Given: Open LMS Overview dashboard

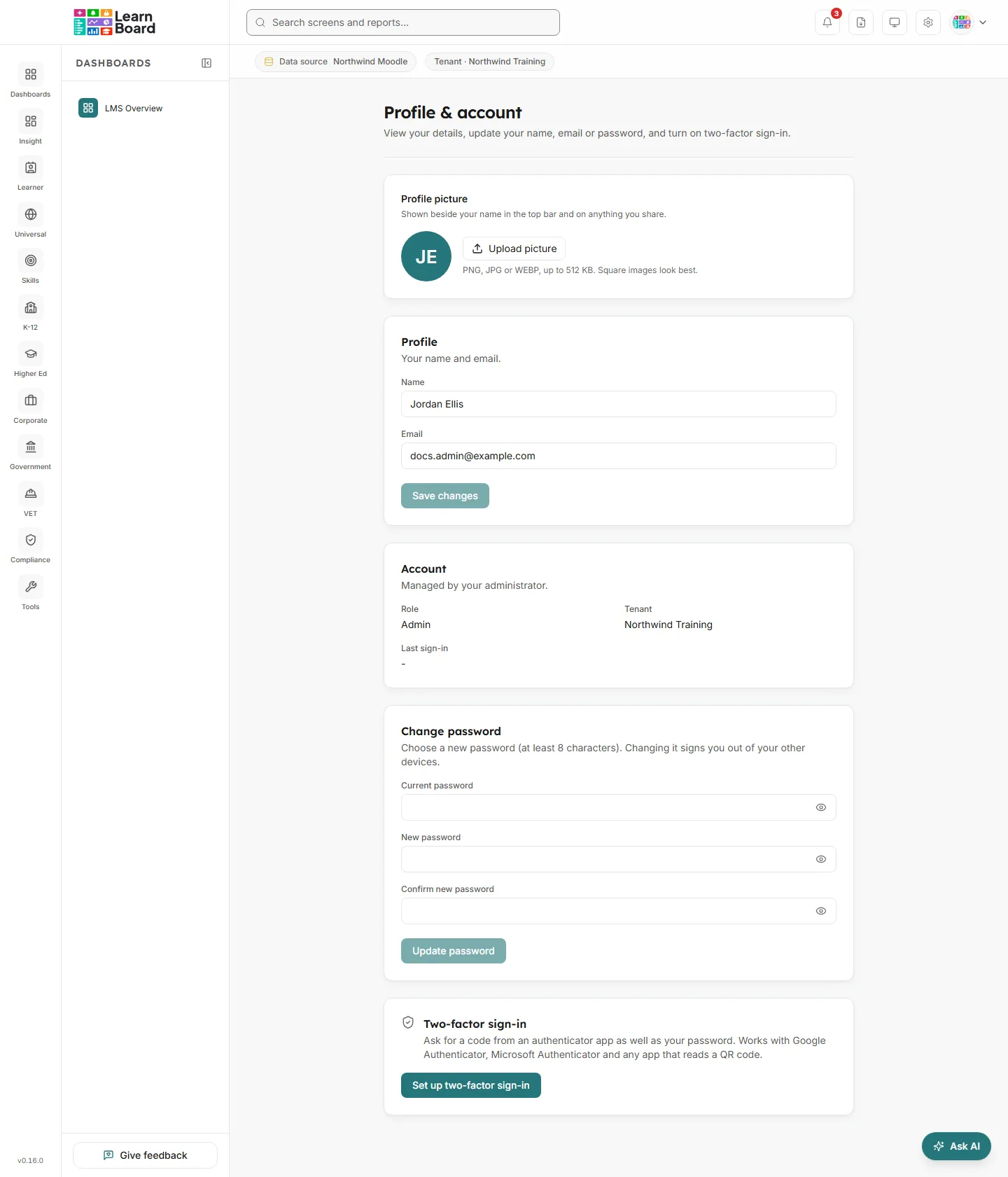Looking at the screenshot, I should coord(146,108).
